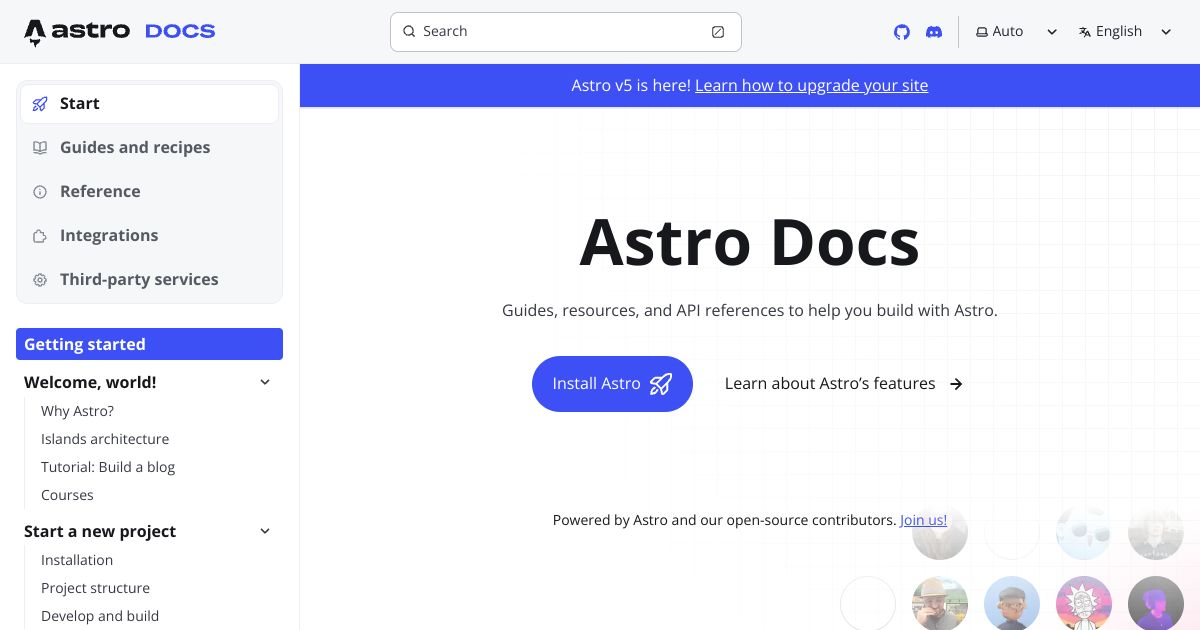Open the Installation page
This screenshot has height=630, width=1200.
77,560
